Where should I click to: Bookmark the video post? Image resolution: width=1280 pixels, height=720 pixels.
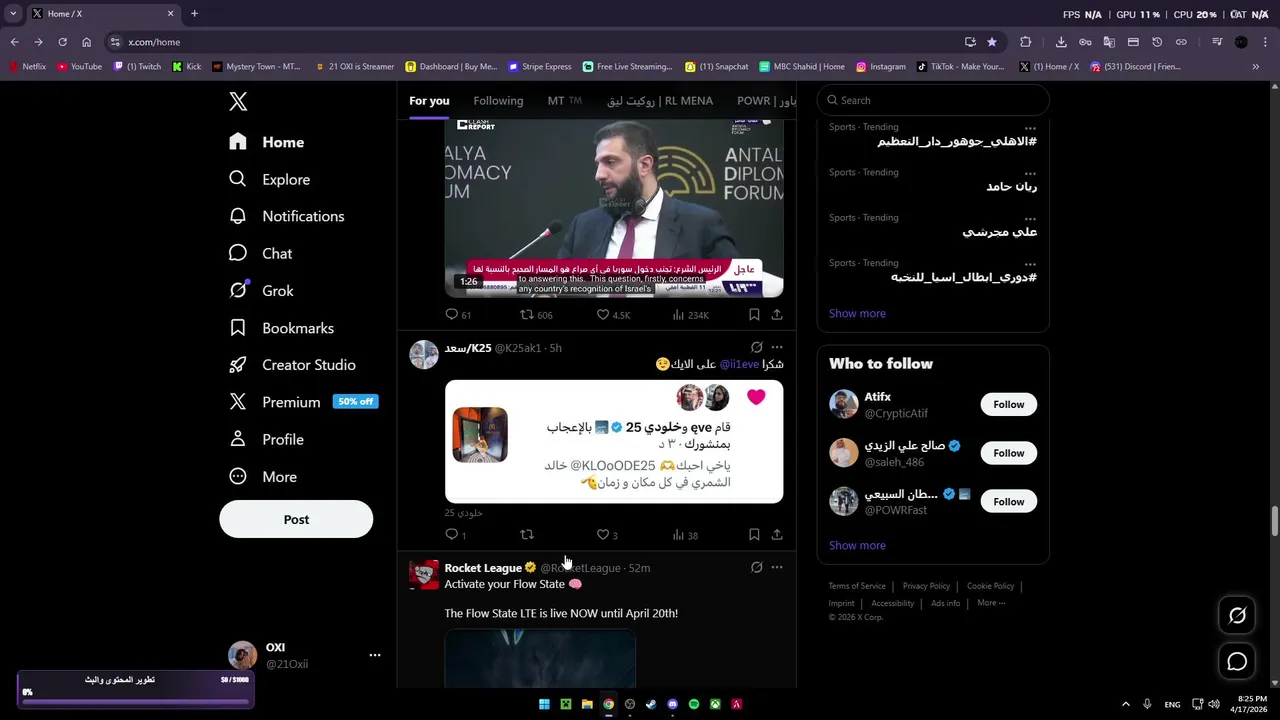754,314
